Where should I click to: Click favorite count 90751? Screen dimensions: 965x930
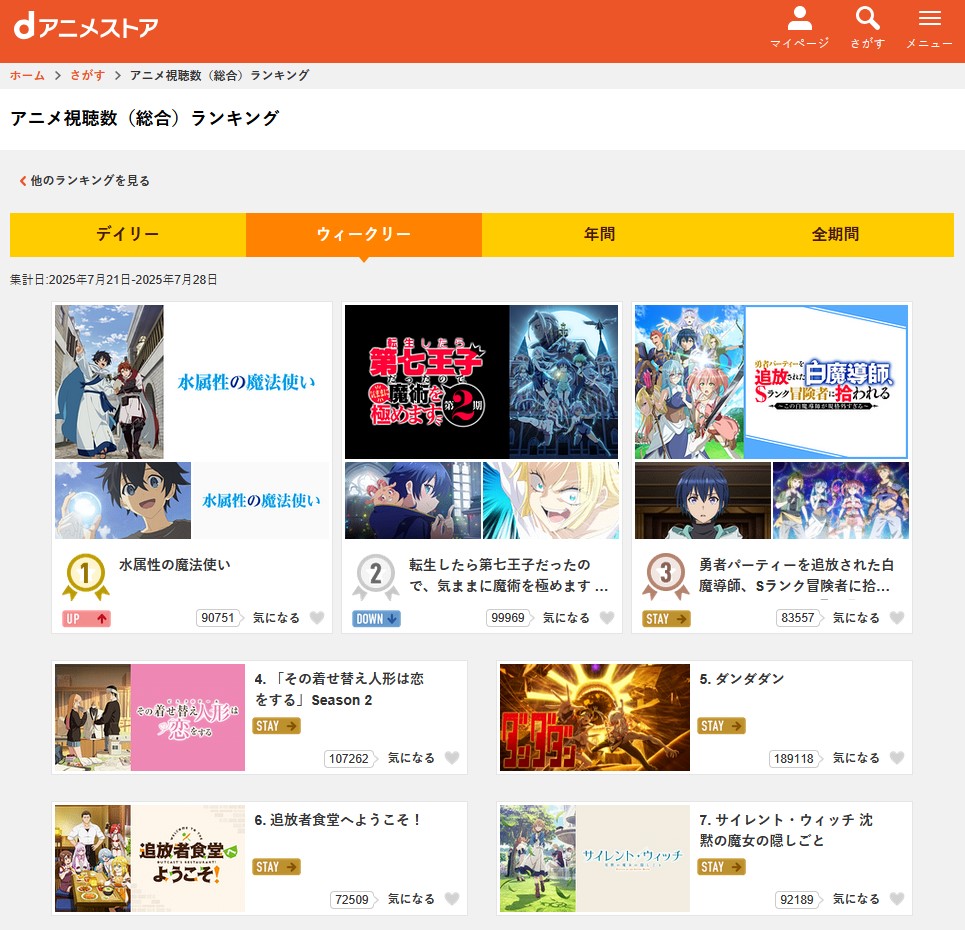click(218, 617)
